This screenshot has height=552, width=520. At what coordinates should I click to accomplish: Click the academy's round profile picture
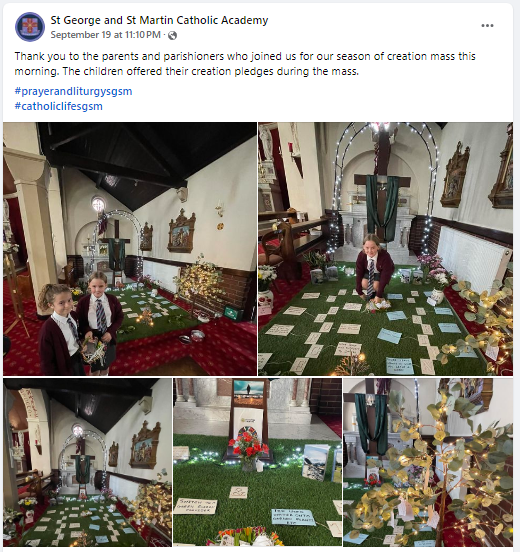click(x=30, y=27)
